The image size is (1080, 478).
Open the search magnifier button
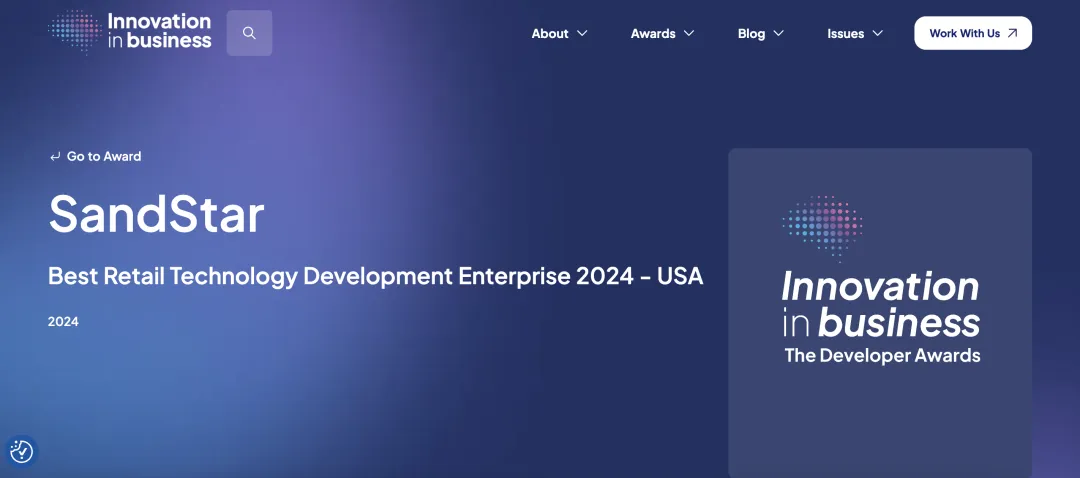[249, 33]
